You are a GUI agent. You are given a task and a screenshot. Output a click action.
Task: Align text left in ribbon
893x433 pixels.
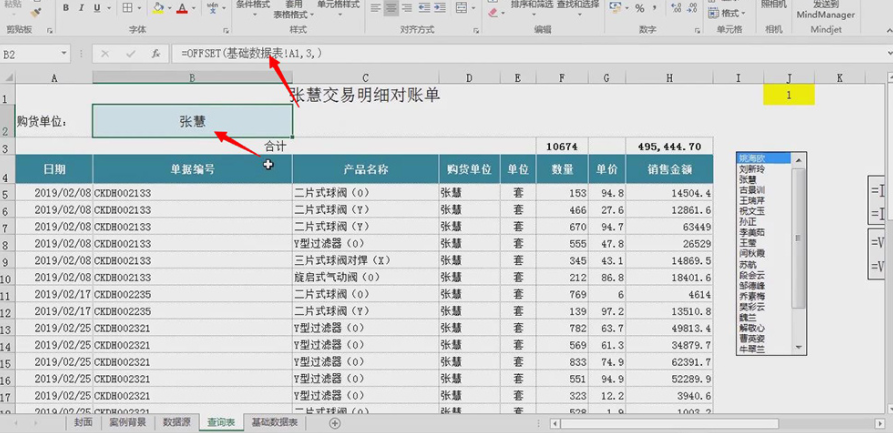click(375, 8)
